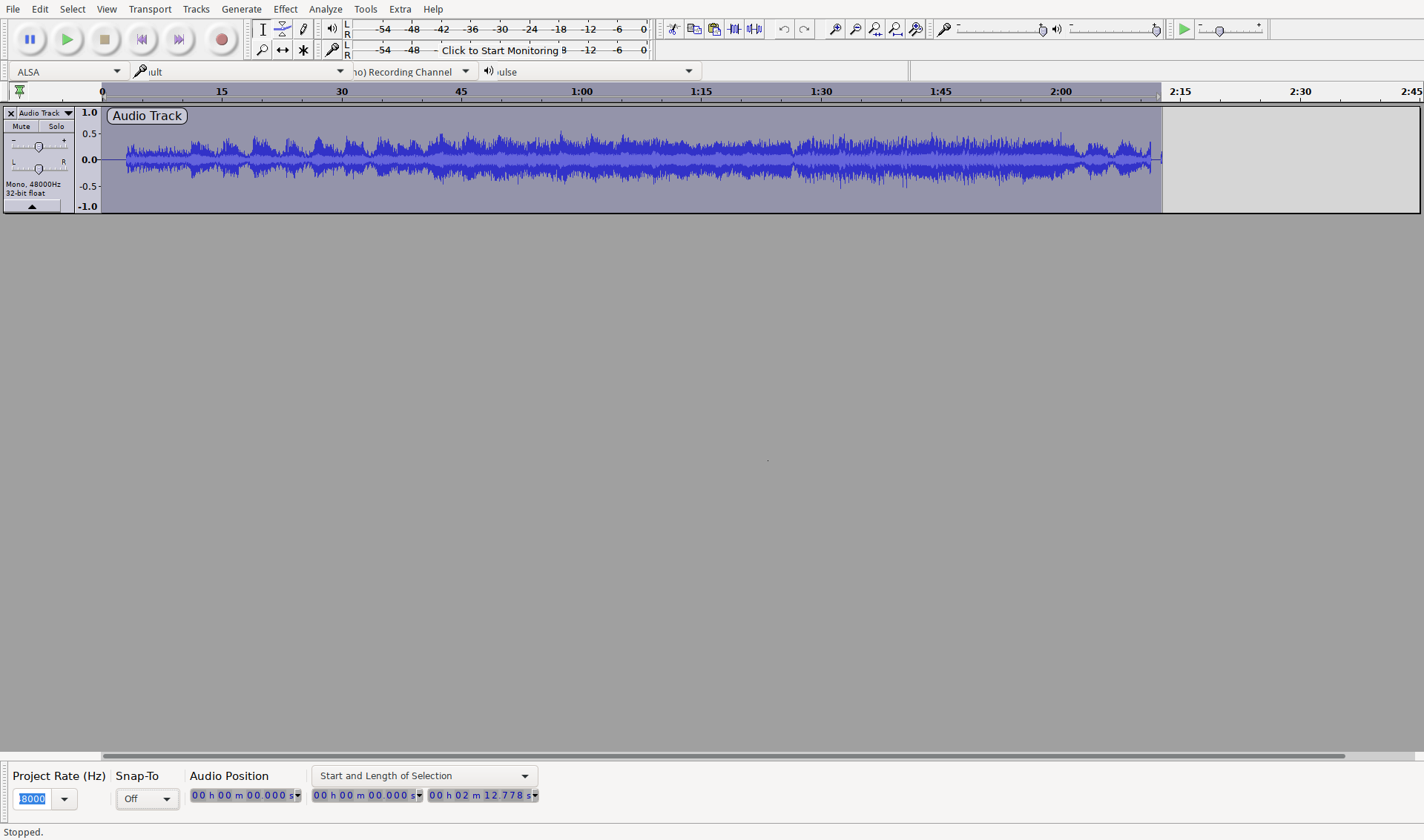Open the ALSA audio host dropdown
This screenshot has width=1424, height=840.
68,72
